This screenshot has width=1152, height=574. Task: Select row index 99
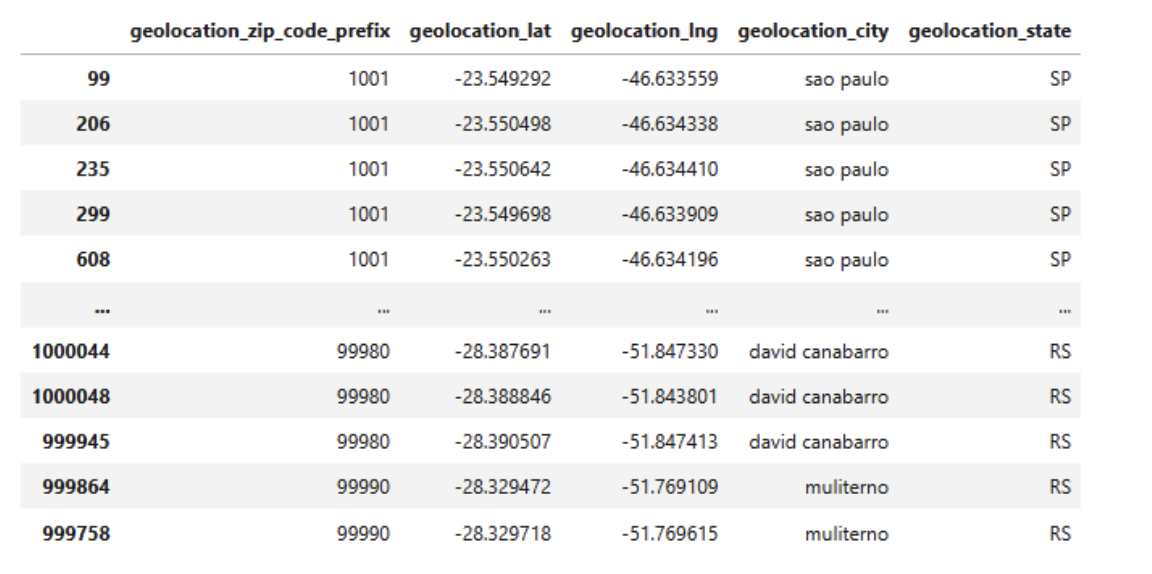[99, 79]
